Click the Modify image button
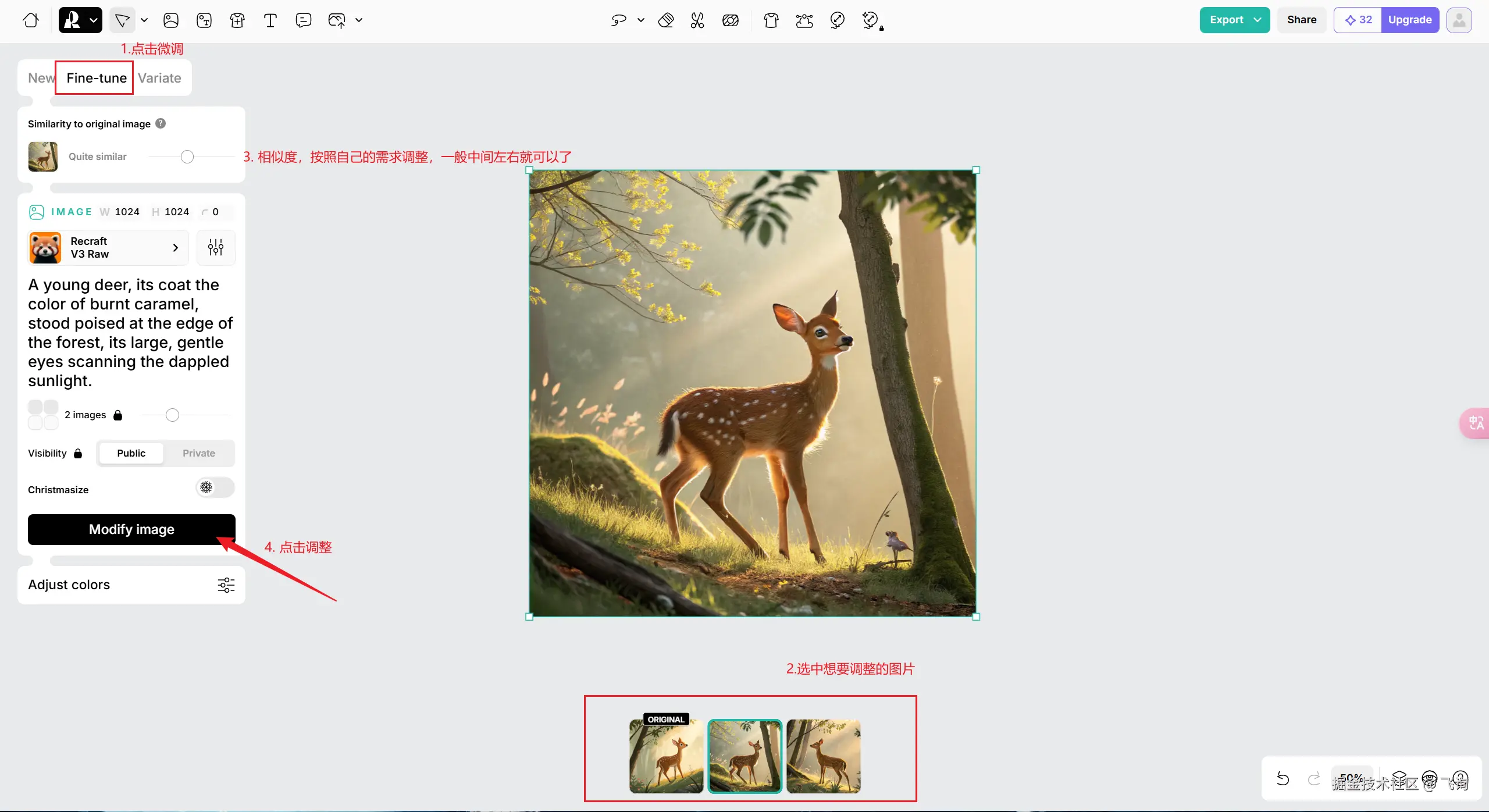 coord(131,529)
